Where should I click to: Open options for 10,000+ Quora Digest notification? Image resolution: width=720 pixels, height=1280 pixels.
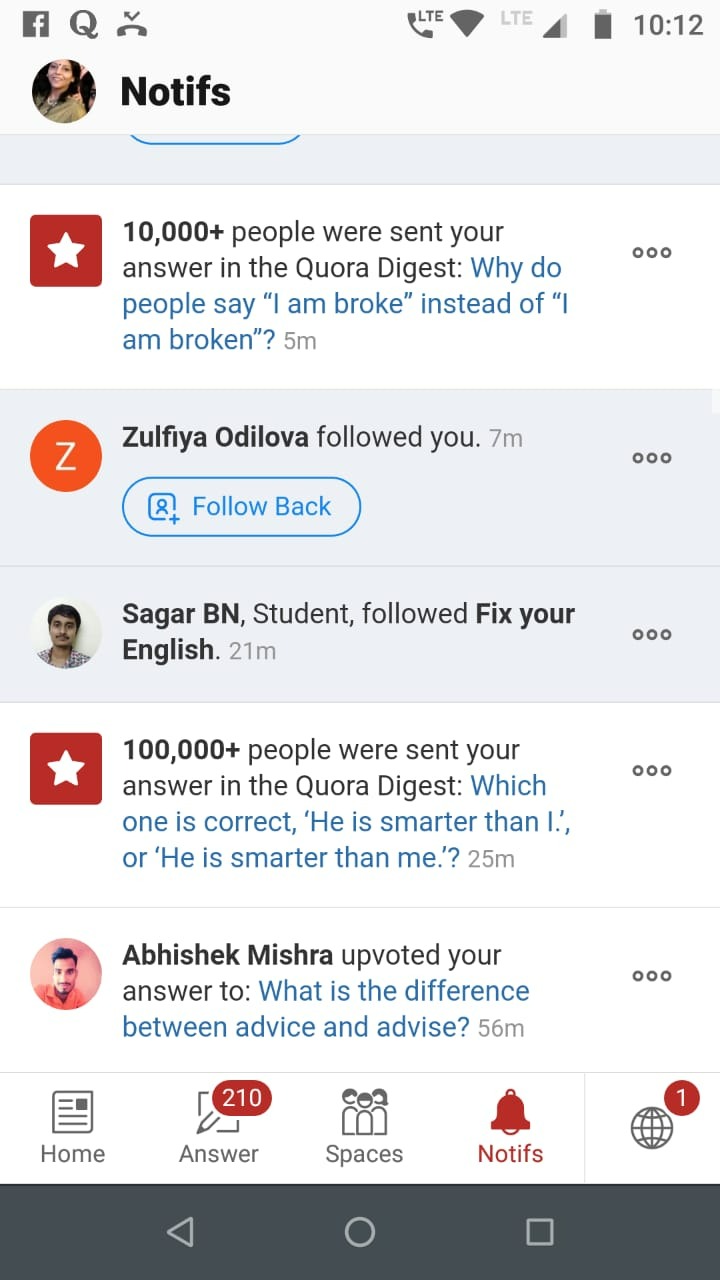pos(652,253)
